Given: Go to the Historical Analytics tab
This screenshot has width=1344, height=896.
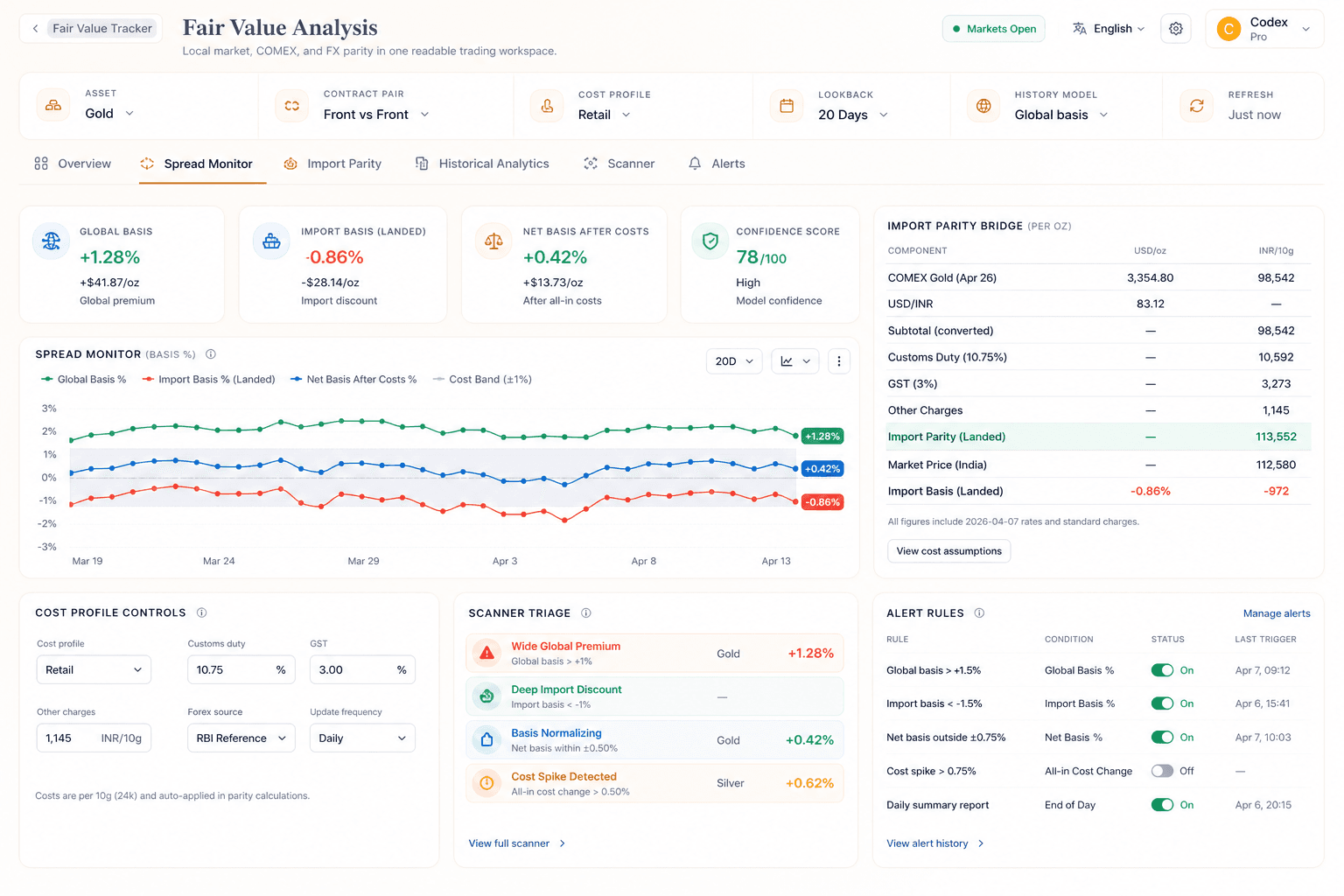Looking at the screenshot, I should click(x=482, y=164).
